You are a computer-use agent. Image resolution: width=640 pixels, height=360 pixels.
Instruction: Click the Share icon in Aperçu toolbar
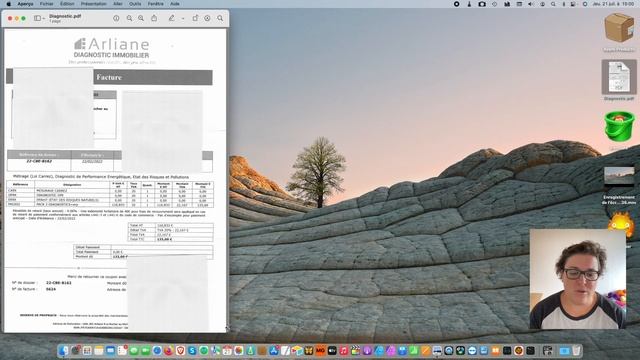[x=154, y=18]
